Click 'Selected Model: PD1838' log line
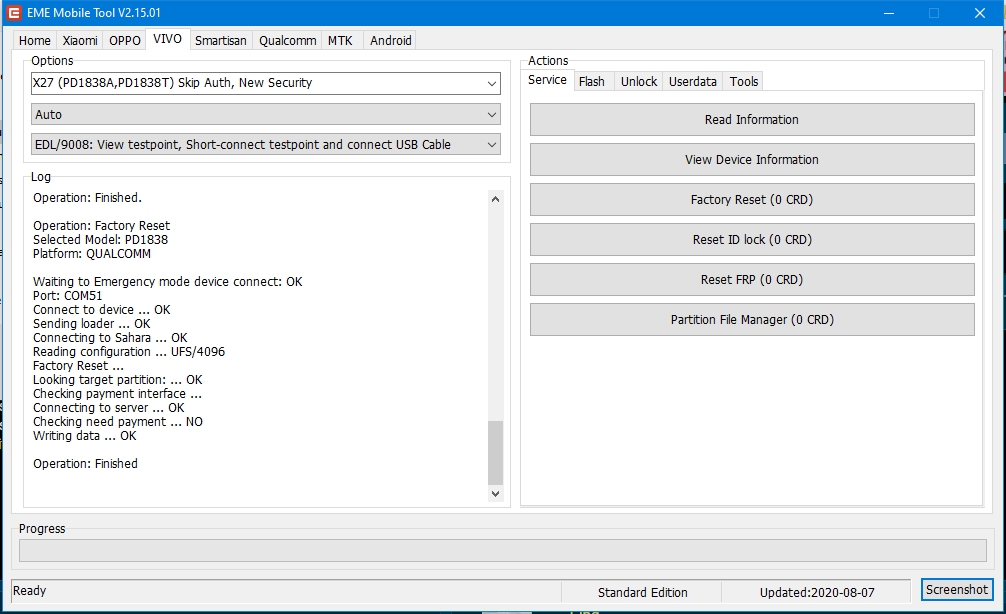The image size is (1006, 614). click(x=101, y=240)
